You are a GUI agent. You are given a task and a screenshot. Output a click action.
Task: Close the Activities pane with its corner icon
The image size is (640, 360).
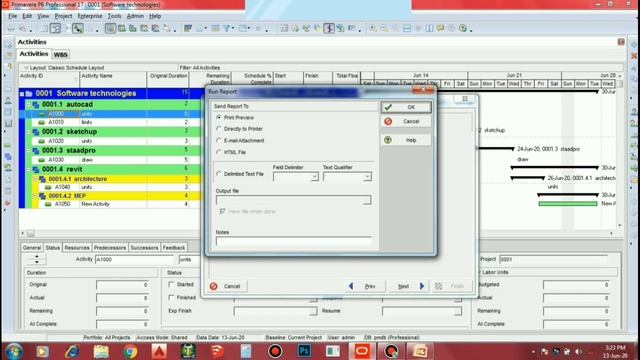click(x=621, y=42)
